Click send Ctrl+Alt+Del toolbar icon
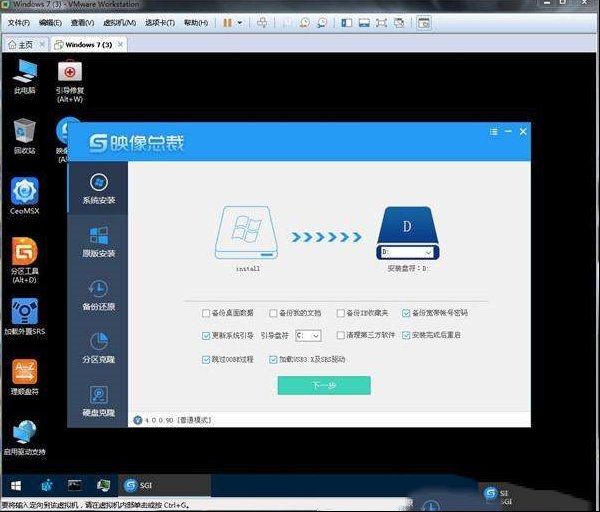 pos(262,23)
